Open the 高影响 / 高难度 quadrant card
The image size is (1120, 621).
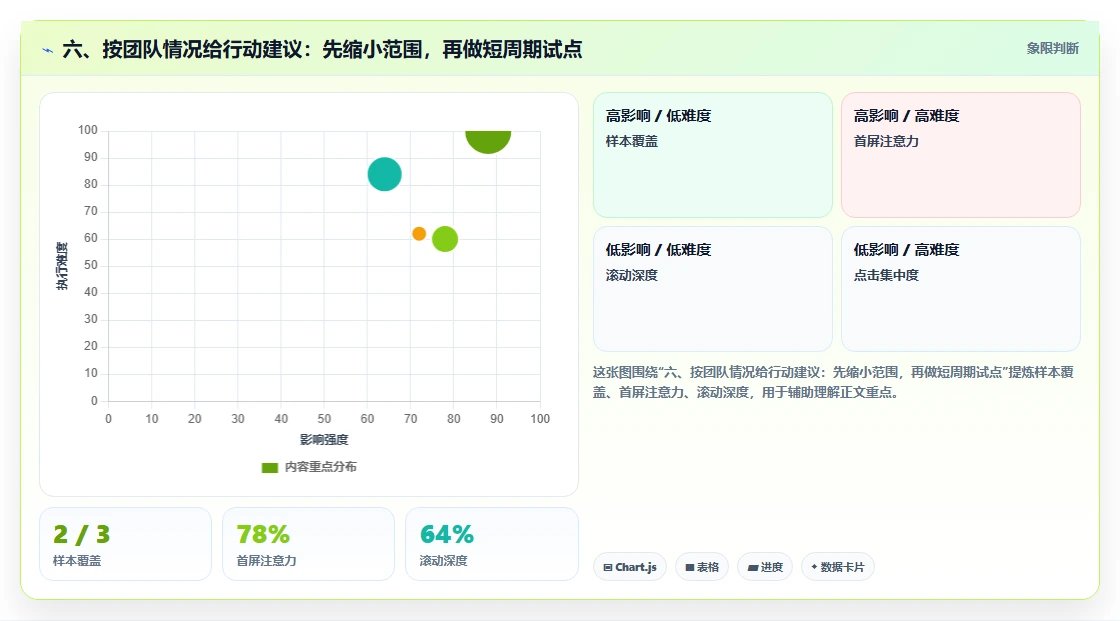point(961,155)
